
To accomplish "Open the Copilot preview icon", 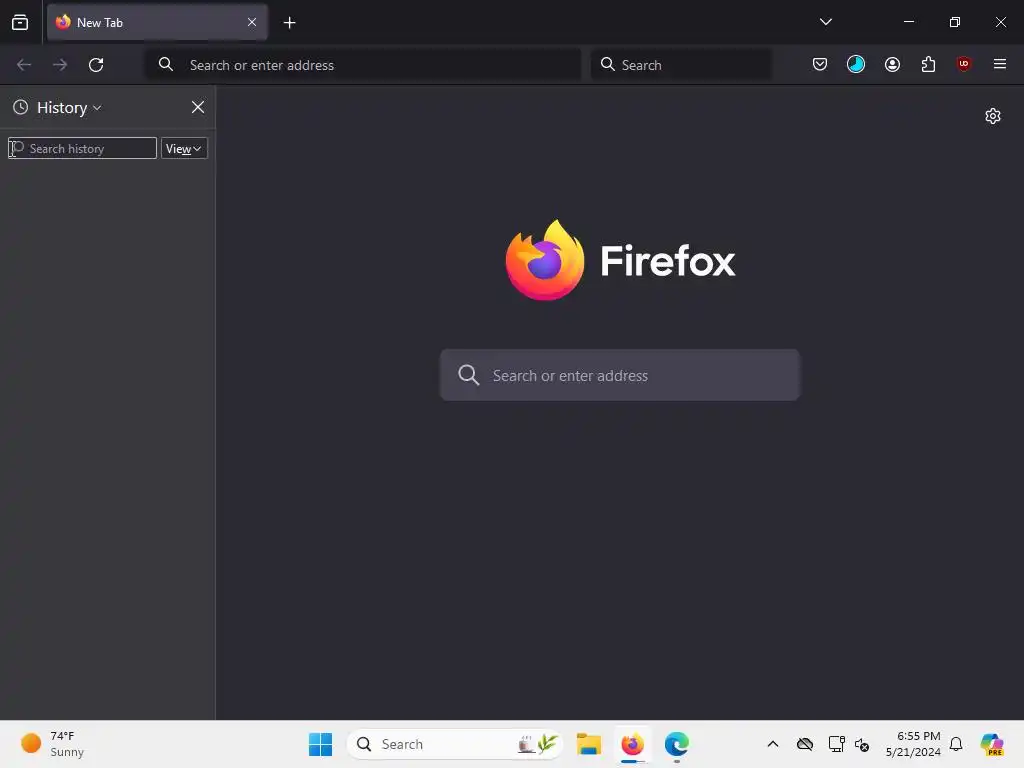I will 992,744.
